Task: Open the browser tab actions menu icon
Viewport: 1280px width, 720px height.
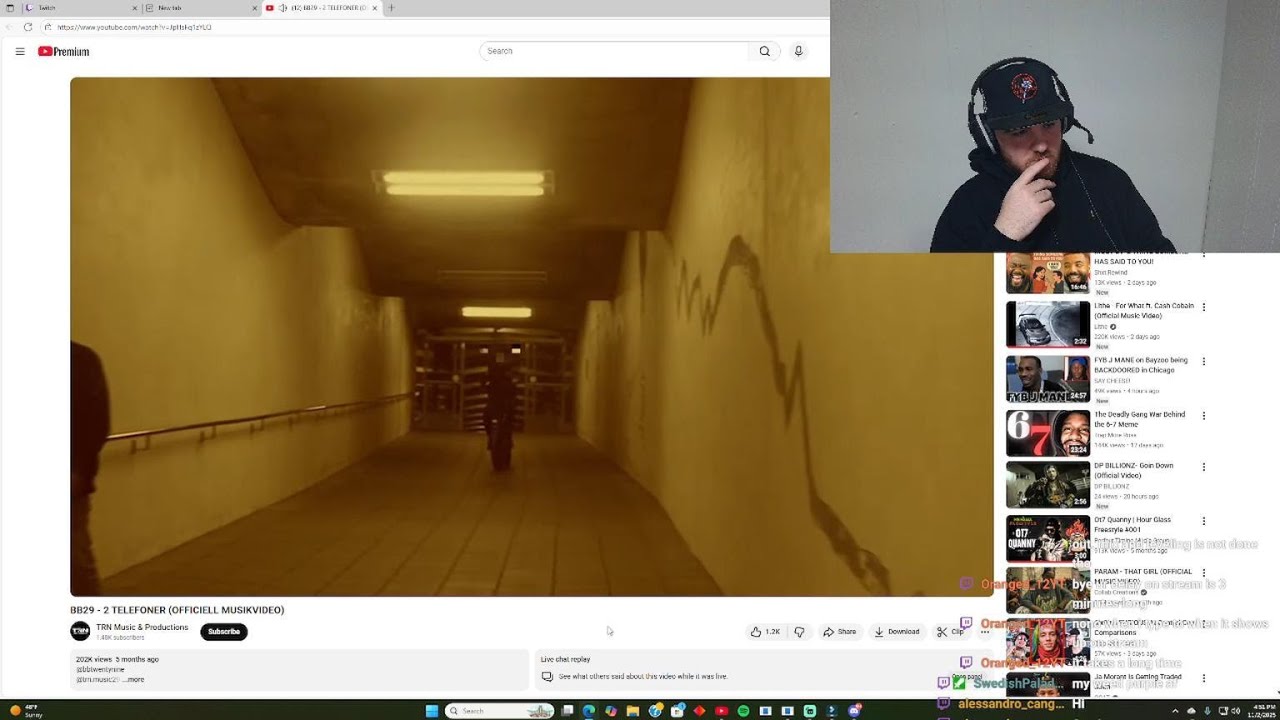Action: pyautogui.click(x=10, y=8)
